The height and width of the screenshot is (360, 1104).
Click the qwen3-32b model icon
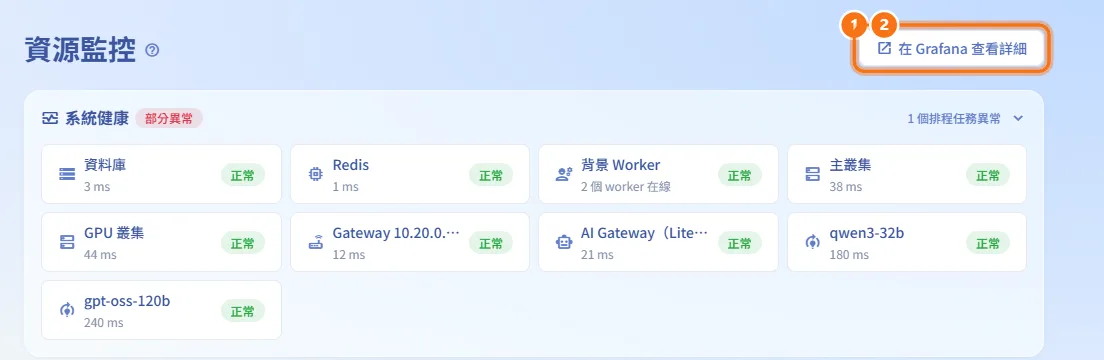813,242
